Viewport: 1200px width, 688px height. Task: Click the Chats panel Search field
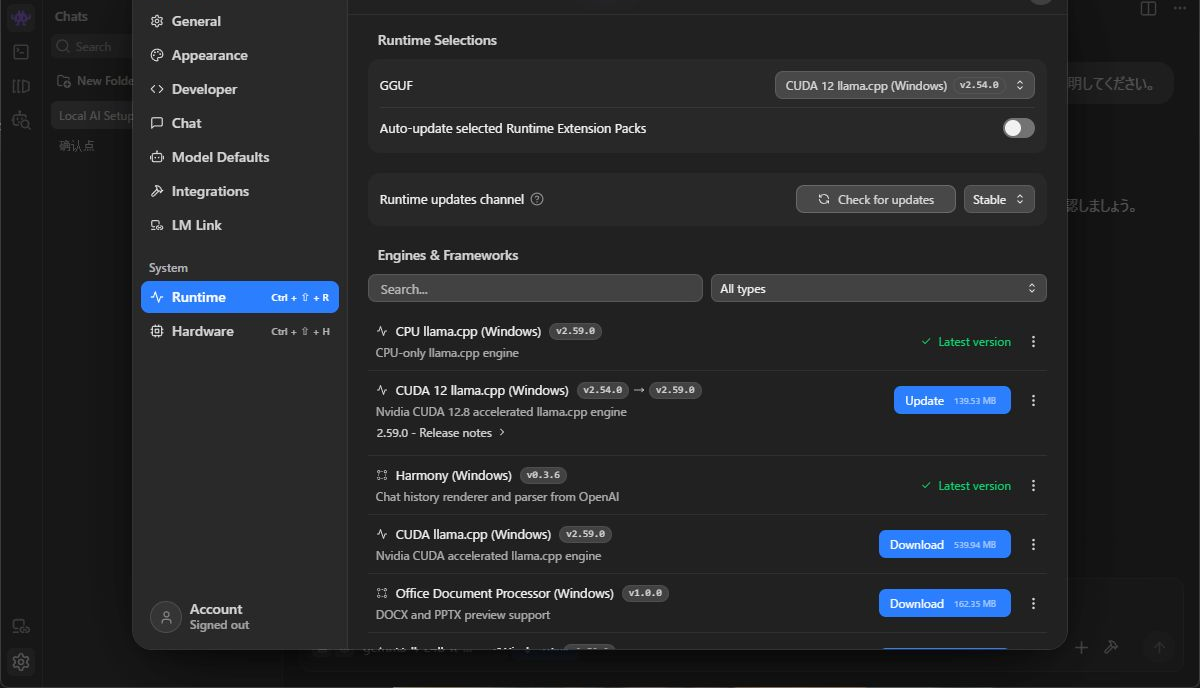click(91, 46)
